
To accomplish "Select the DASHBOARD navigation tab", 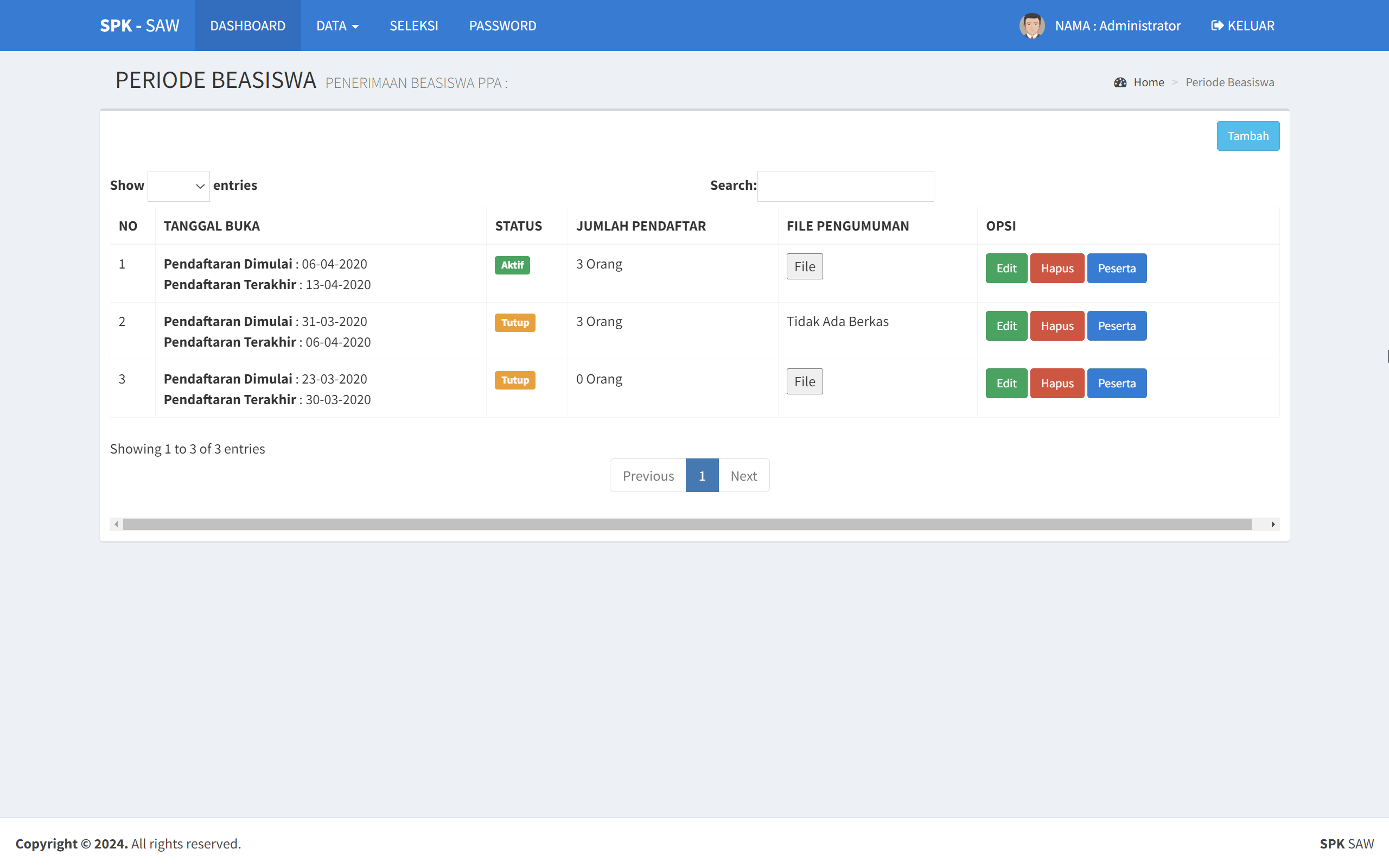I will [x=247, y=25].
